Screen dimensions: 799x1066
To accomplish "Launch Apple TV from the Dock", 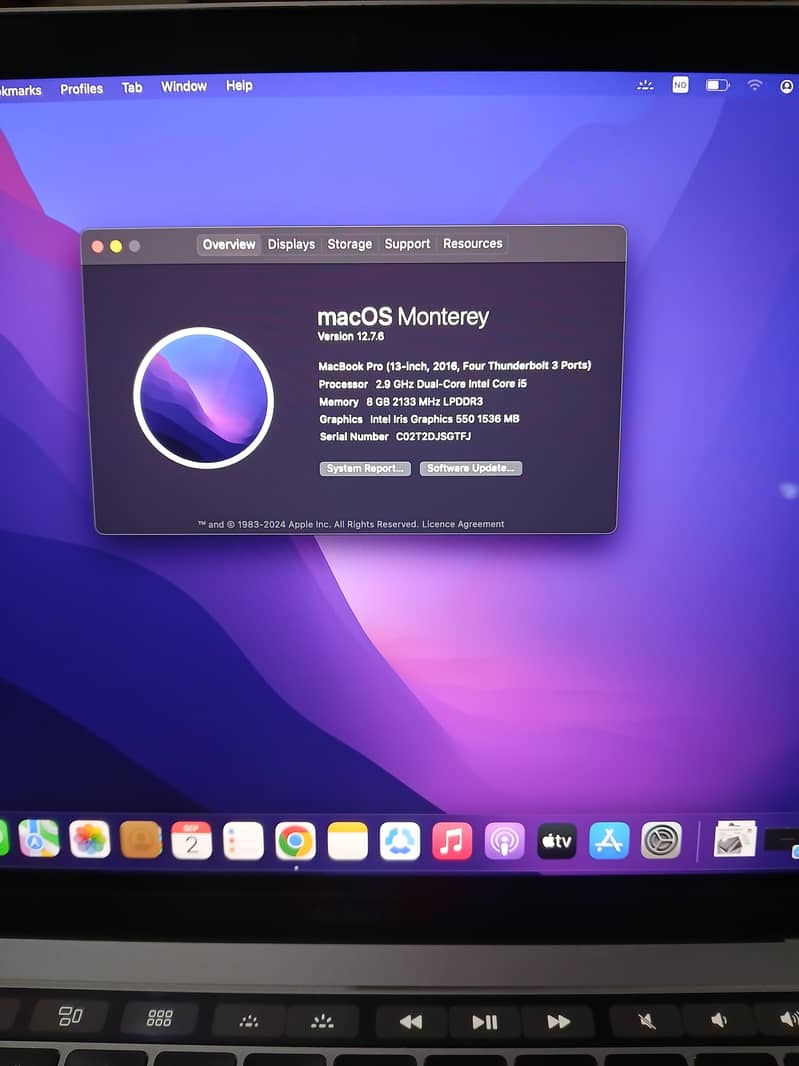I will [557, 841].
